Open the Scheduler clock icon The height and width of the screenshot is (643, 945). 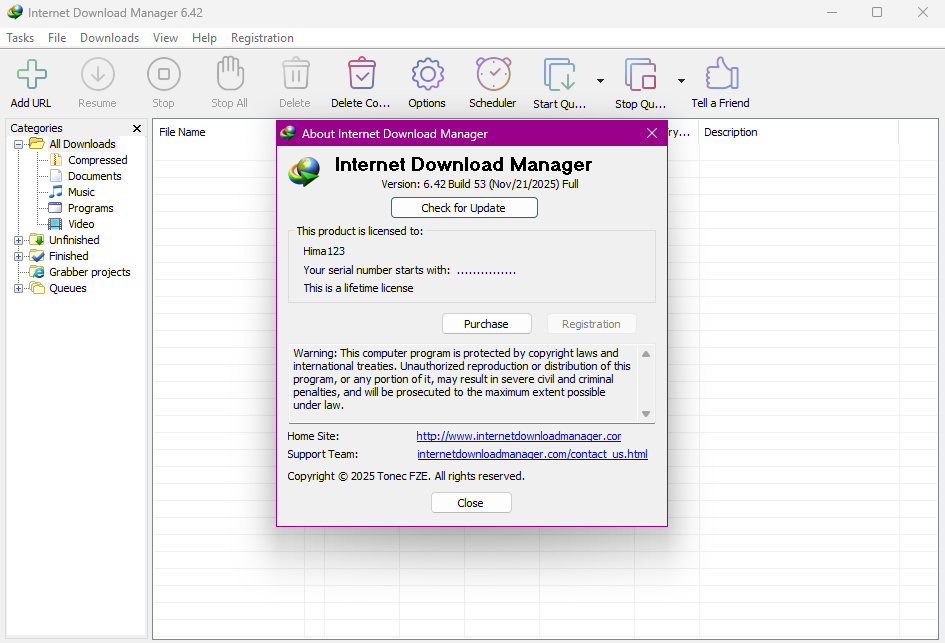coord(493,75)
